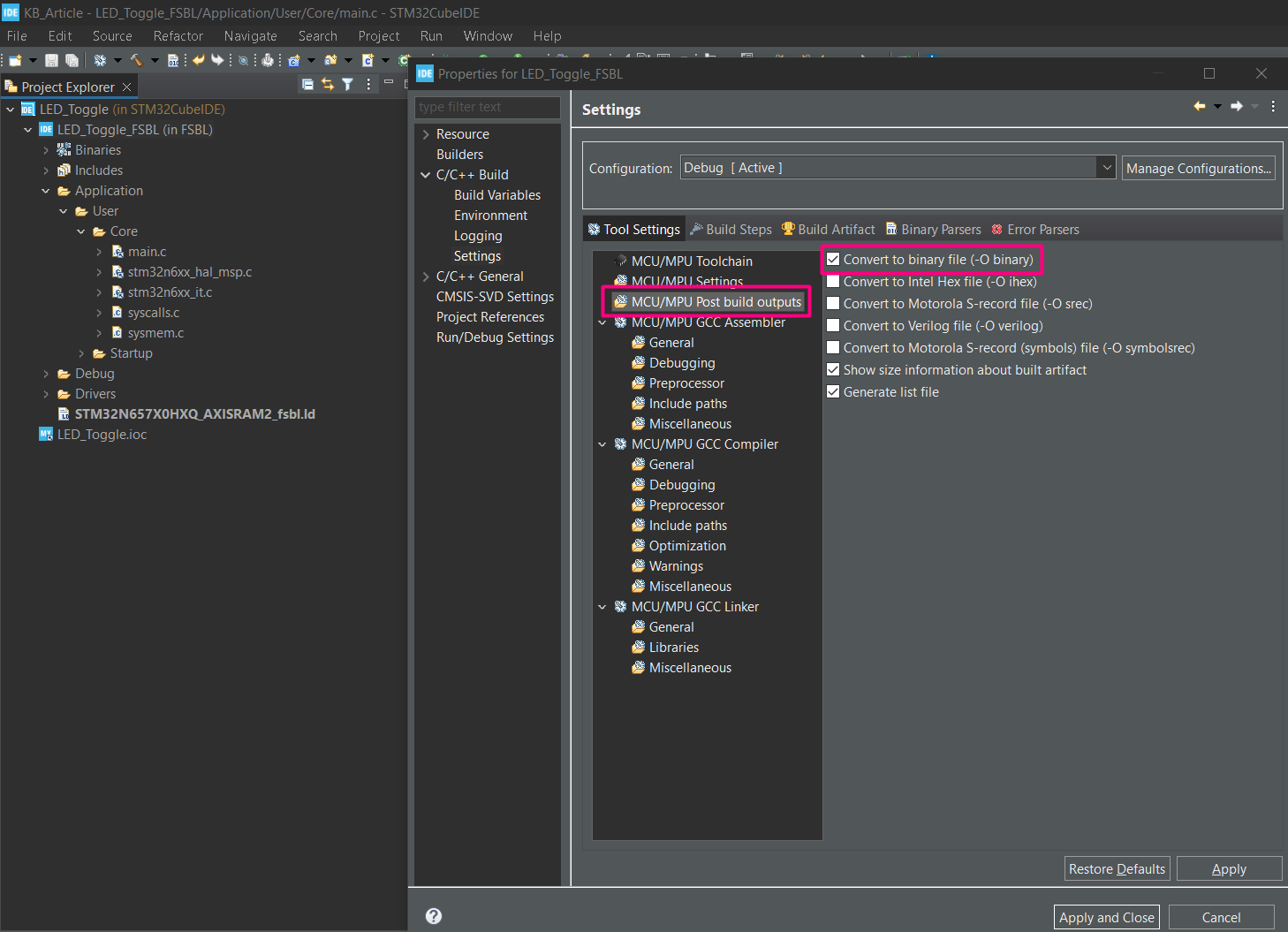Click the back navigation arrow in Properties dialog
The width and height of the screenshot is (1288, 932).
1200,106
